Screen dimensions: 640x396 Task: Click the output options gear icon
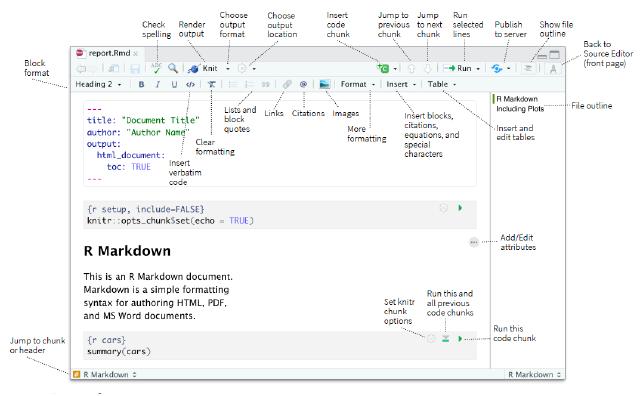242,69
